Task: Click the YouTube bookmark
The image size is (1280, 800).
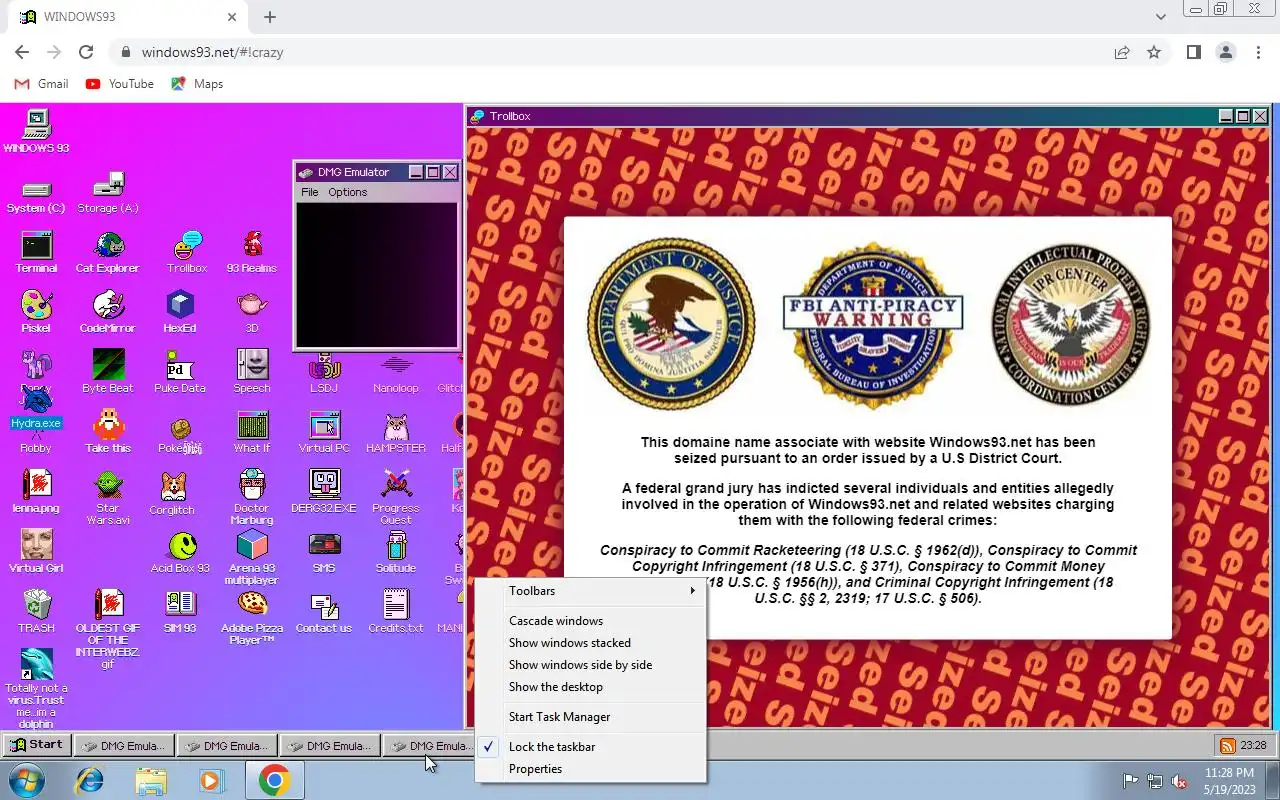Action: tap(120, 84)
